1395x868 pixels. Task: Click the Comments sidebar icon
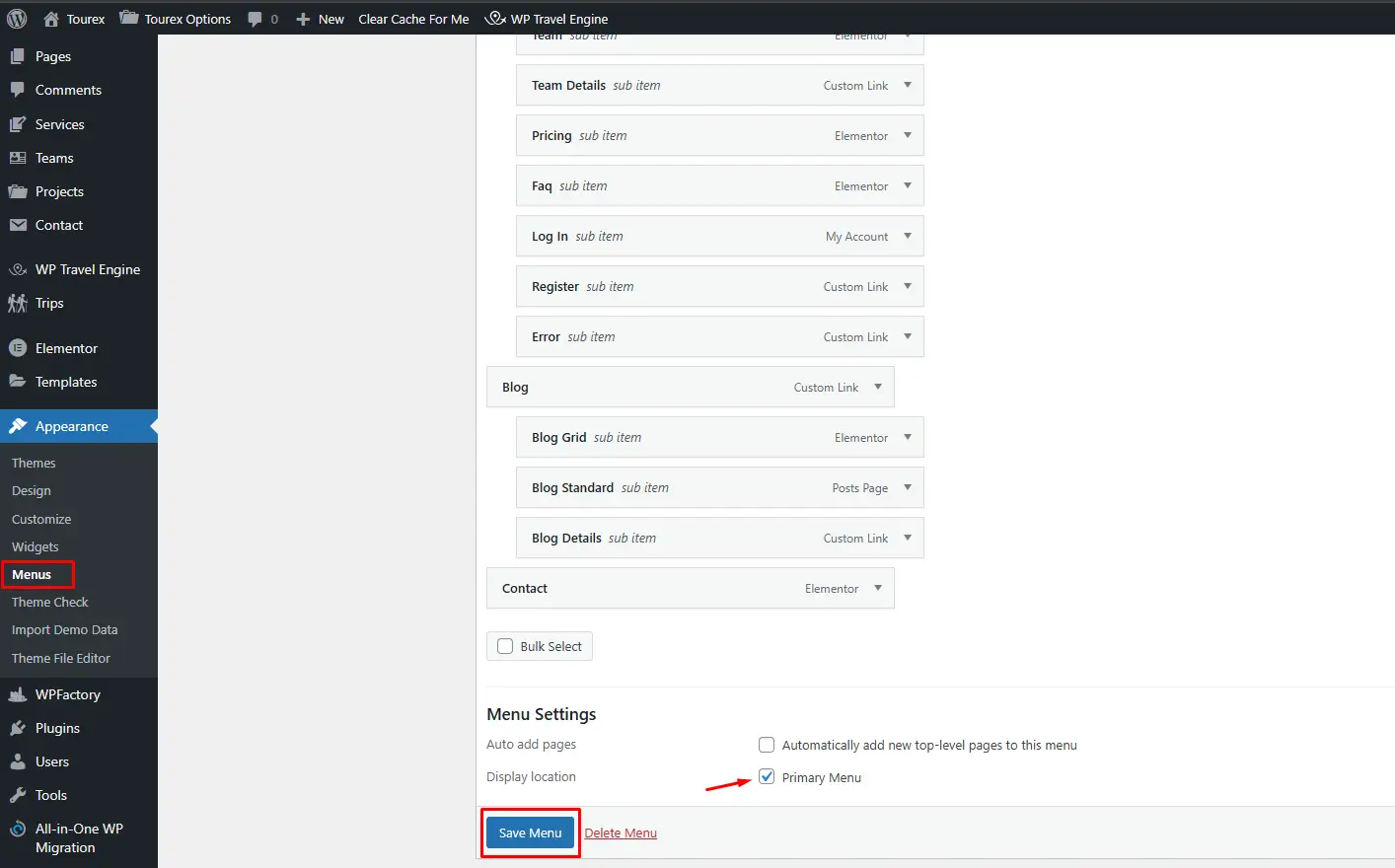tap(17, 90)
